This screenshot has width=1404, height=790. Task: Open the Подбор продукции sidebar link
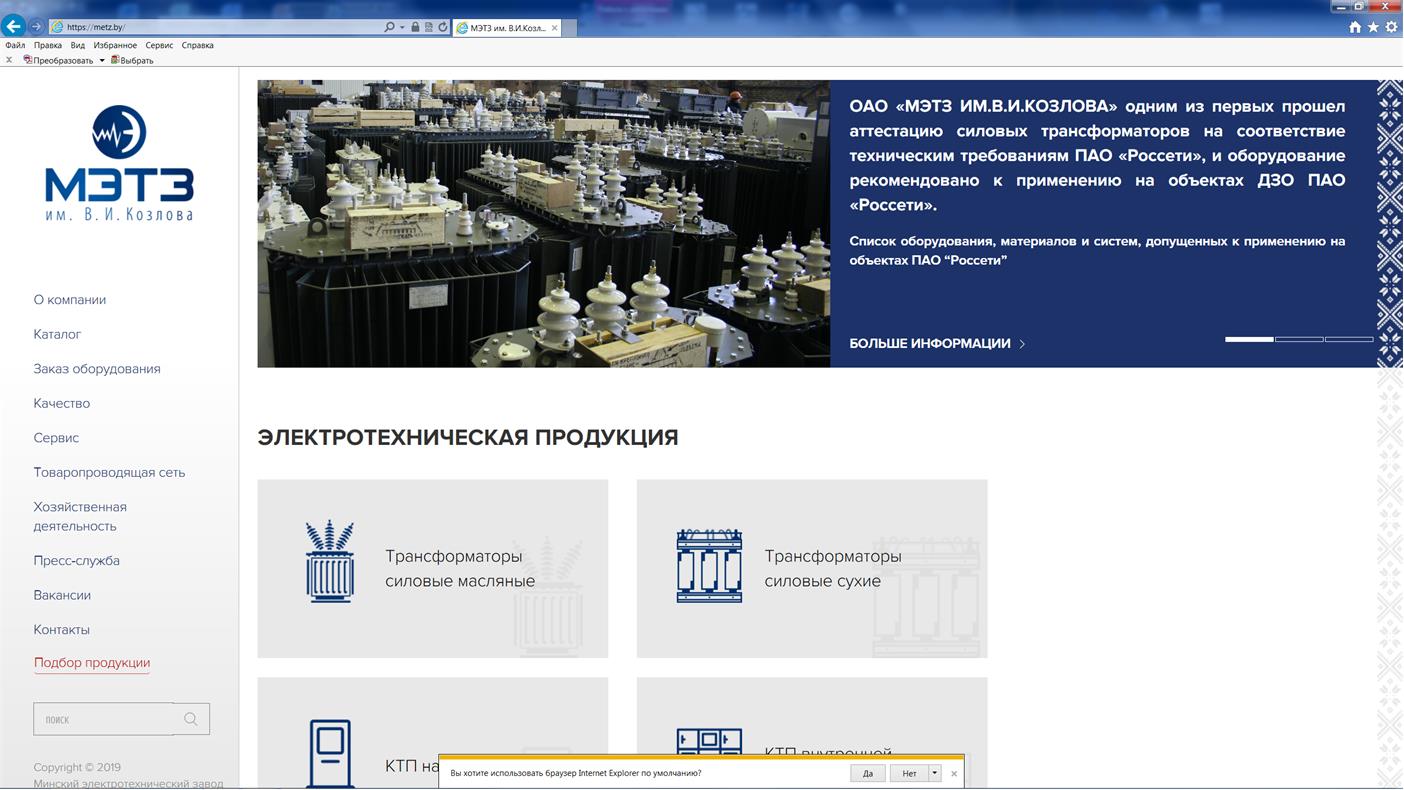click(x=92, y=663)
